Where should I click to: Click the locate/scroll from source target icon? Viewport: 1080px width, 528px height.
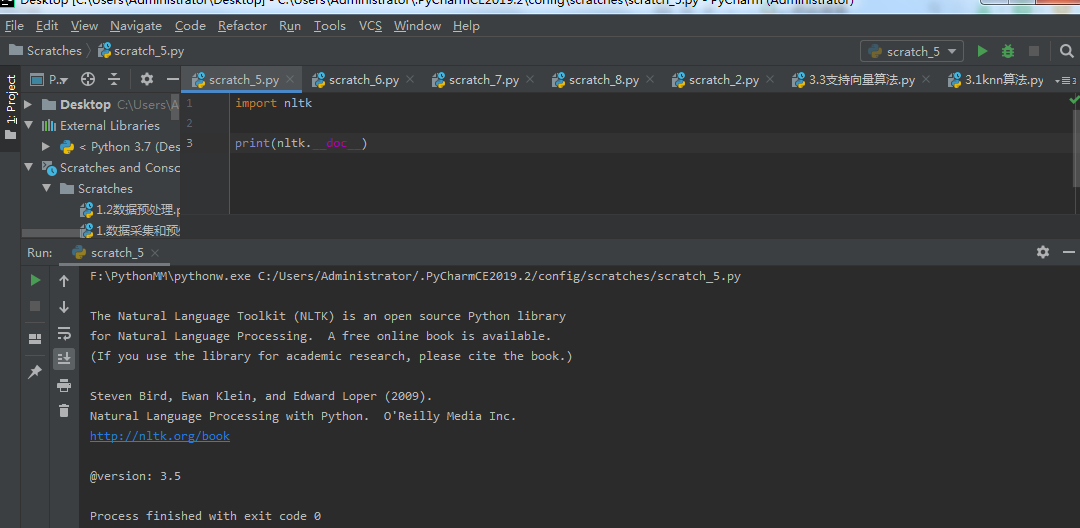87,79
